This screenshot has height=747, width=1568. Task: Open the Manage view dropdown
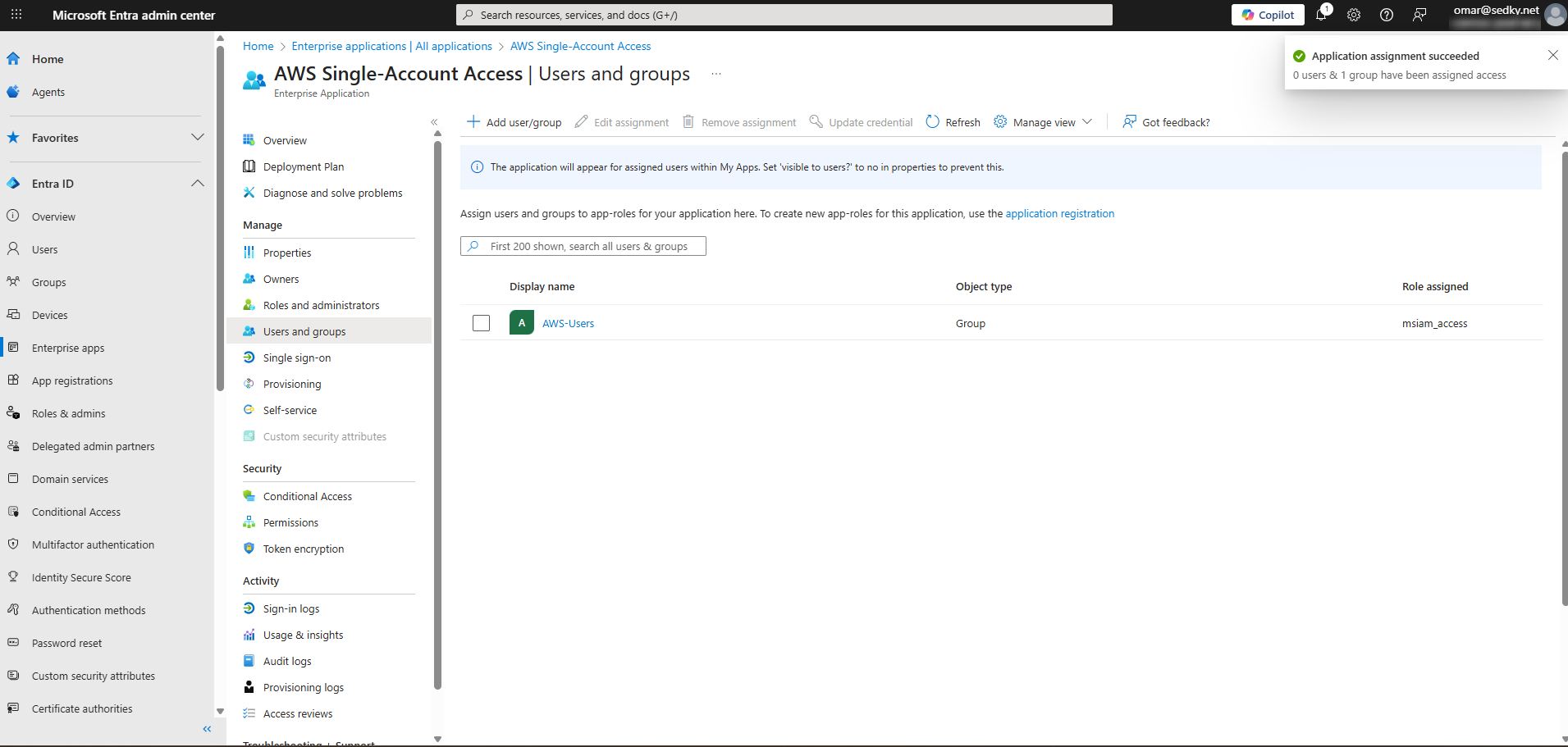coord(1043,122)
